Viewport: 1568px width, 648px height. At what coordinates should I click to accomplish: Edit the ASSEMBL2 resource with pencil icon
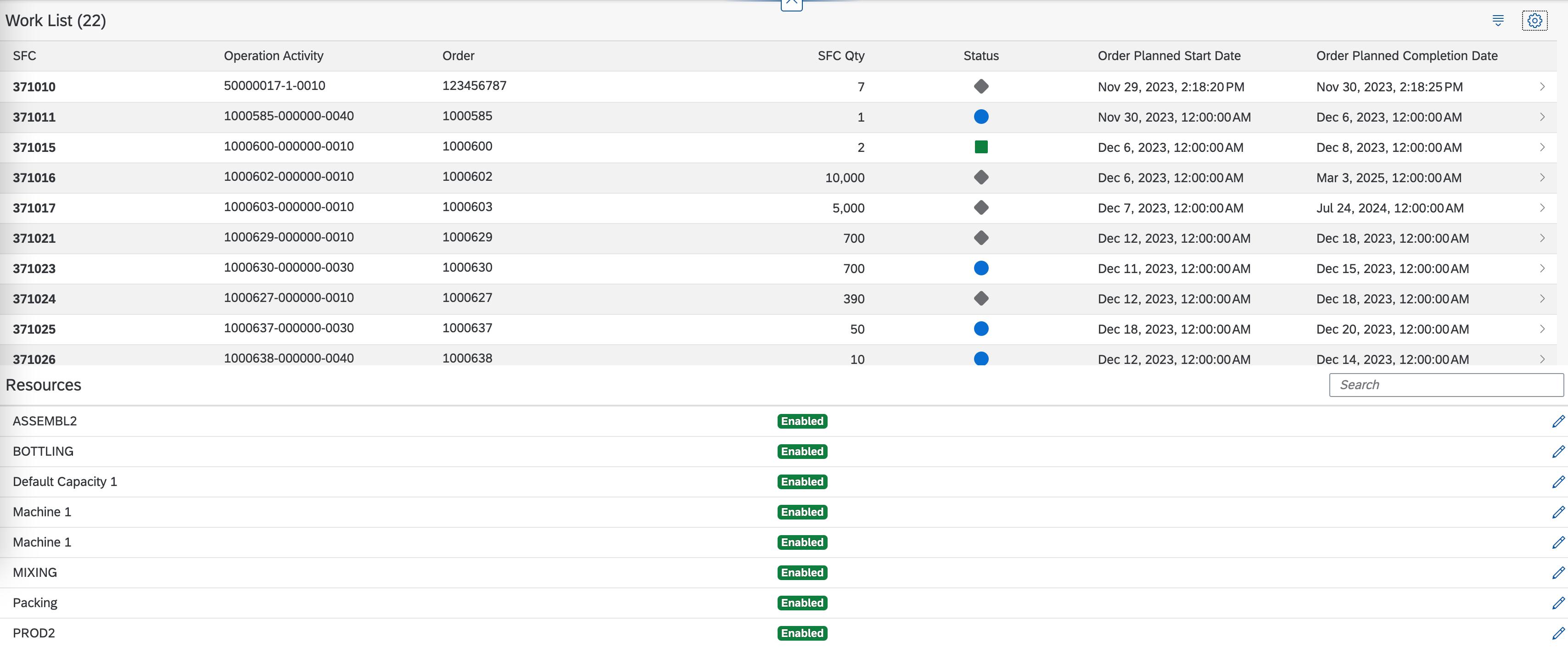[1557, 421]
